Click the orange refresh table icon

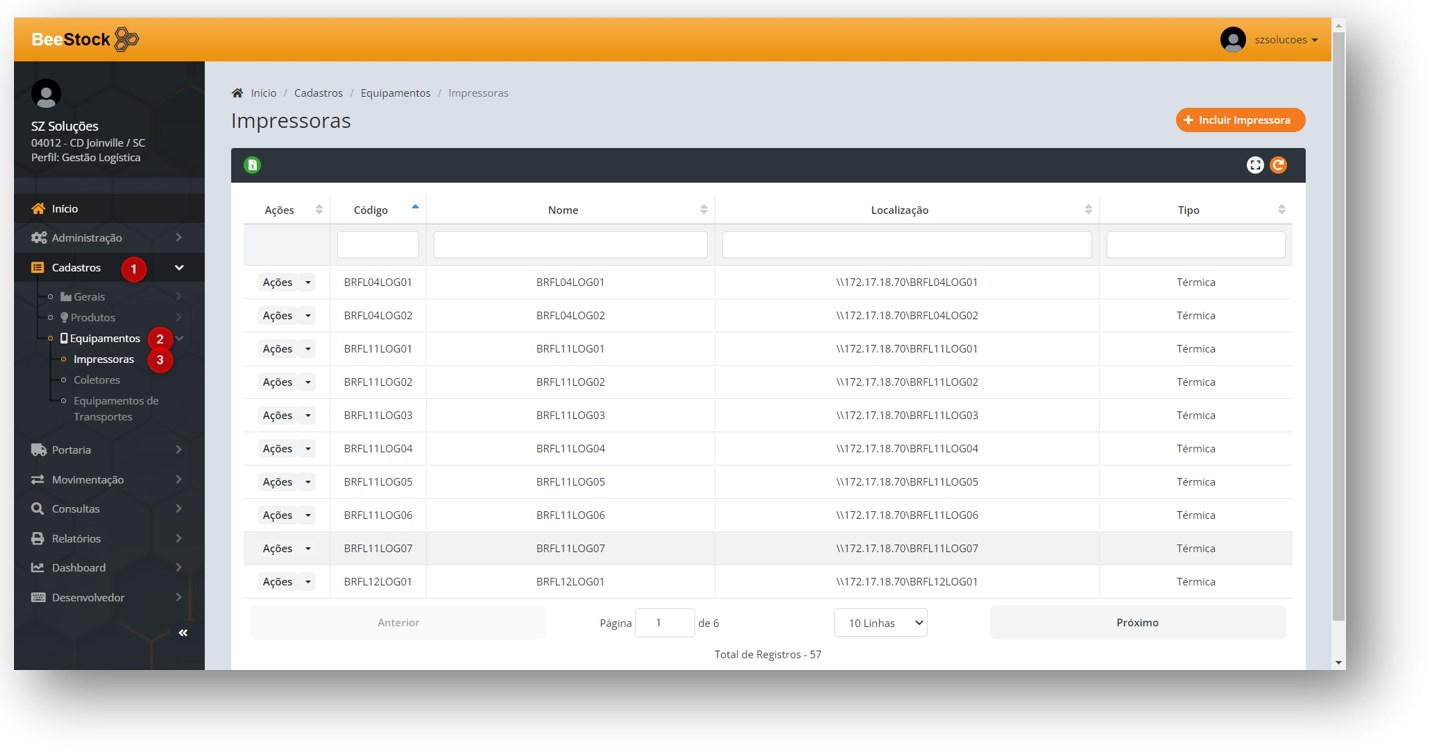pos(1278,165)
